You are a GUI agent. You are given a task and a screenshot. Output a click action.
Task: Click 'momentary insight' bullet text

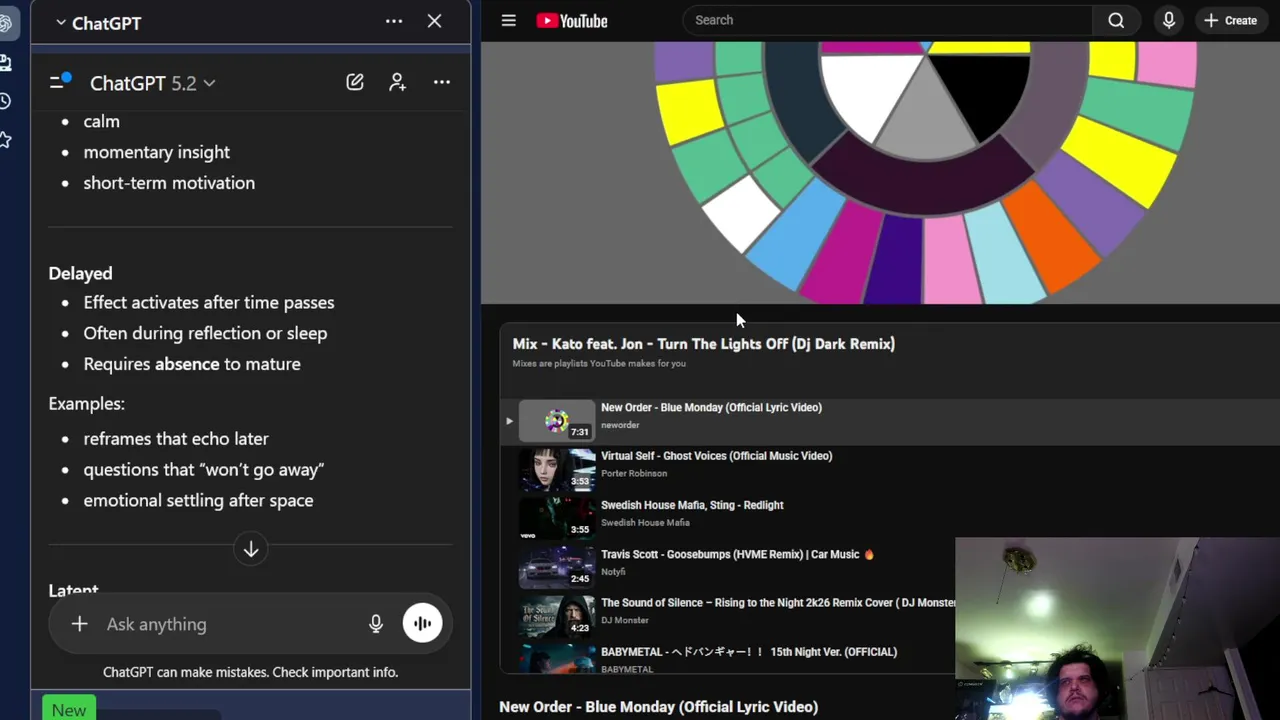click(x=156, y=152)
